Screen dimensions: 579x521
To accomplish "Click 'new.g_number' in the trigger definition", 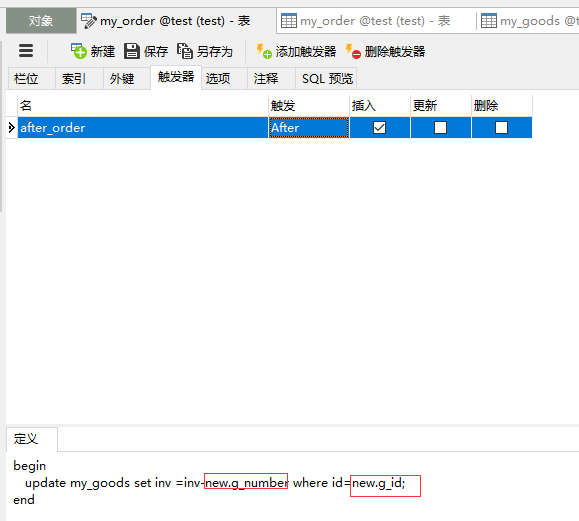I will pos(246,483).
